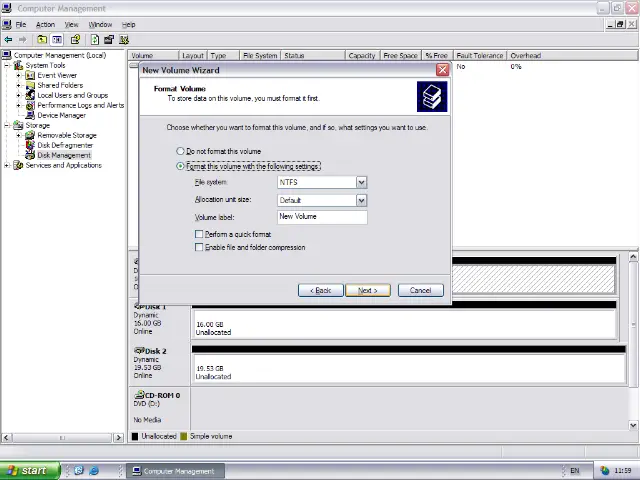Image resolution: width=640 pixels, height=480 pixels.
Task: Click the Volume label text field
Action: coord(322,217)
